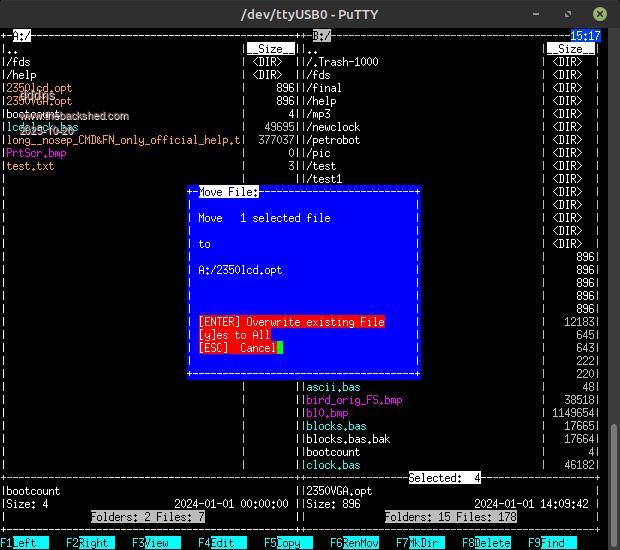This screenshot has height=550, width=620.
Task: Click the left panel Size column header
Action: tap(271, 48)
